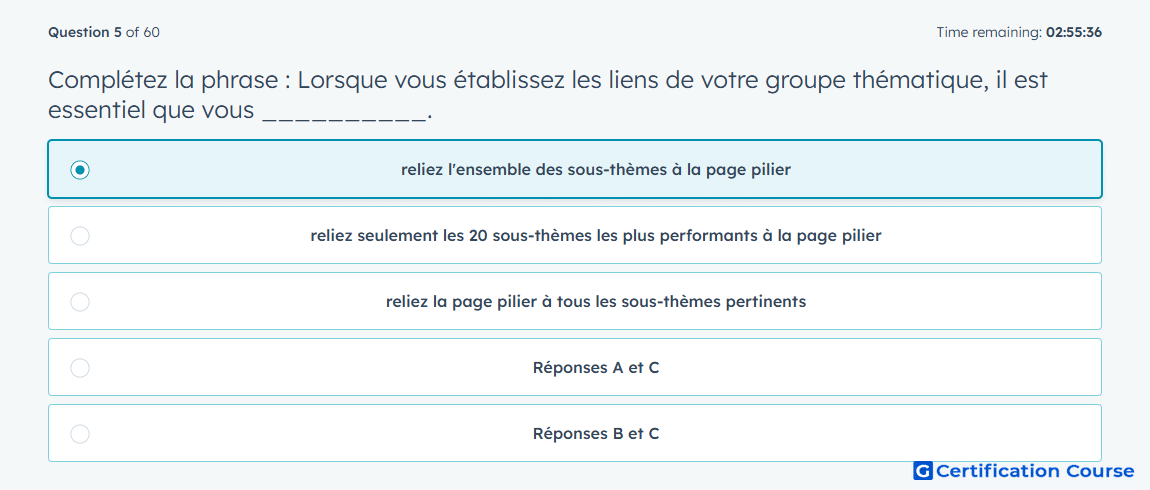Viewport: 1150px width, 490px height.
Task: Select radio for '20 sous-thèmes les plus performants'
Action: [80, 236]
